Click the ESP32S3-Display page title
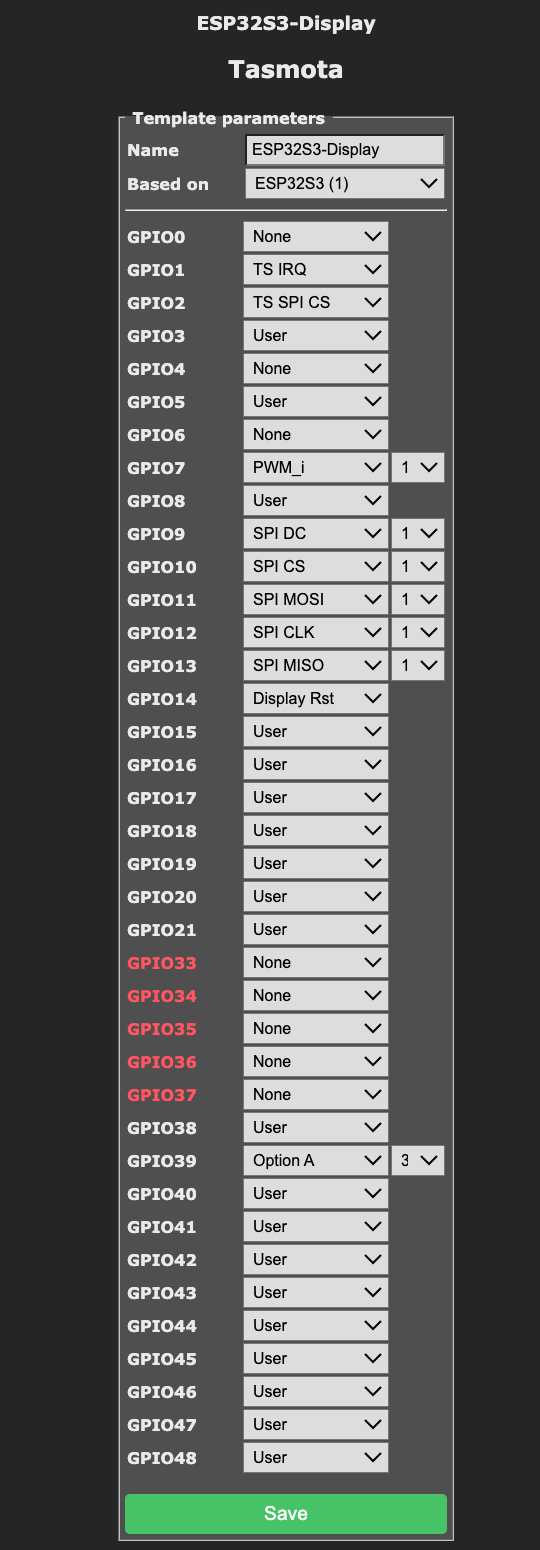The height and width of the screenshot is (1550, 540). point(286,23)
